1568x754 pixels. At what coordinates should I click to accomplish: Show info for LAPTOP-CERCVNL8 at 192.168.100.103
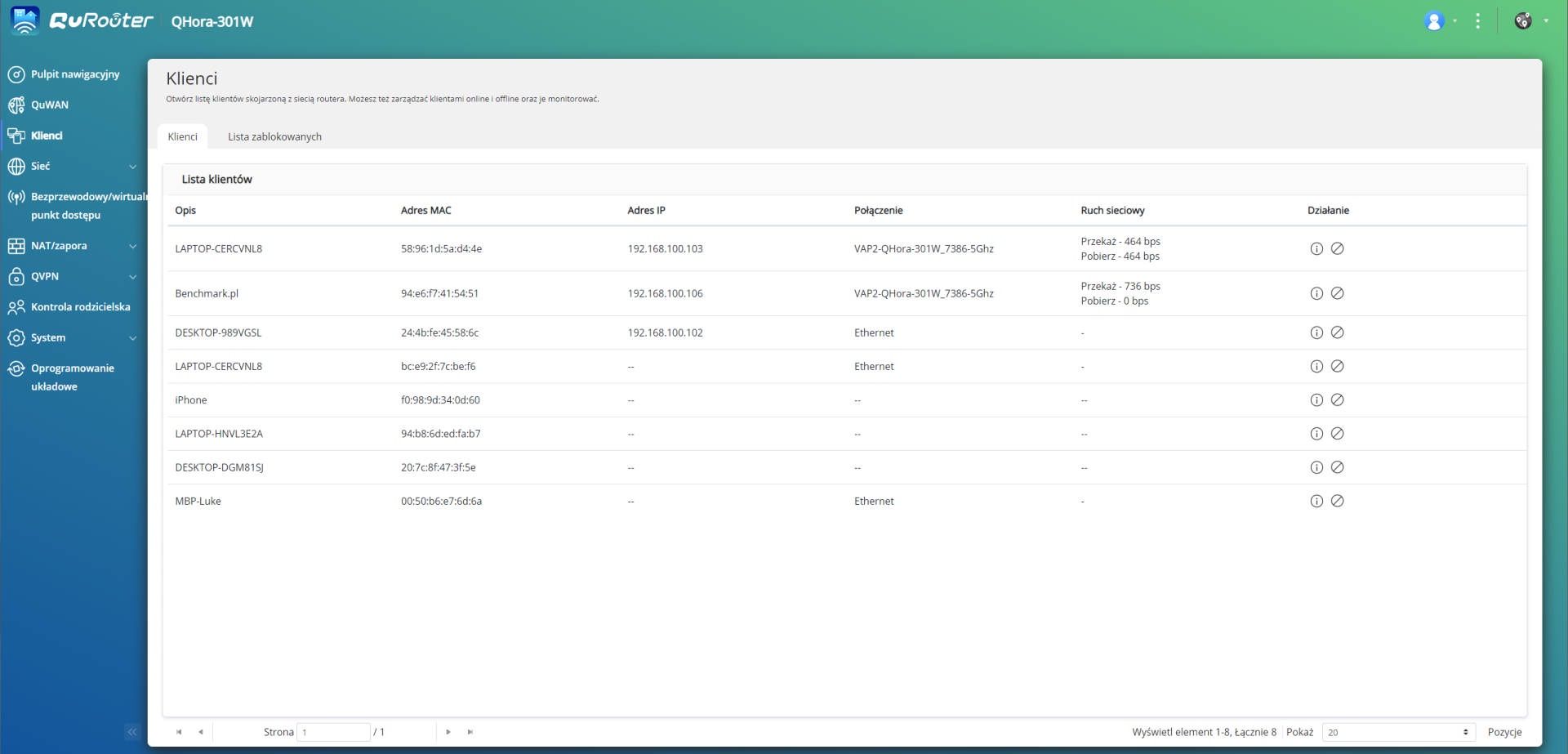pyautogui.click(x=1316, y=248)
